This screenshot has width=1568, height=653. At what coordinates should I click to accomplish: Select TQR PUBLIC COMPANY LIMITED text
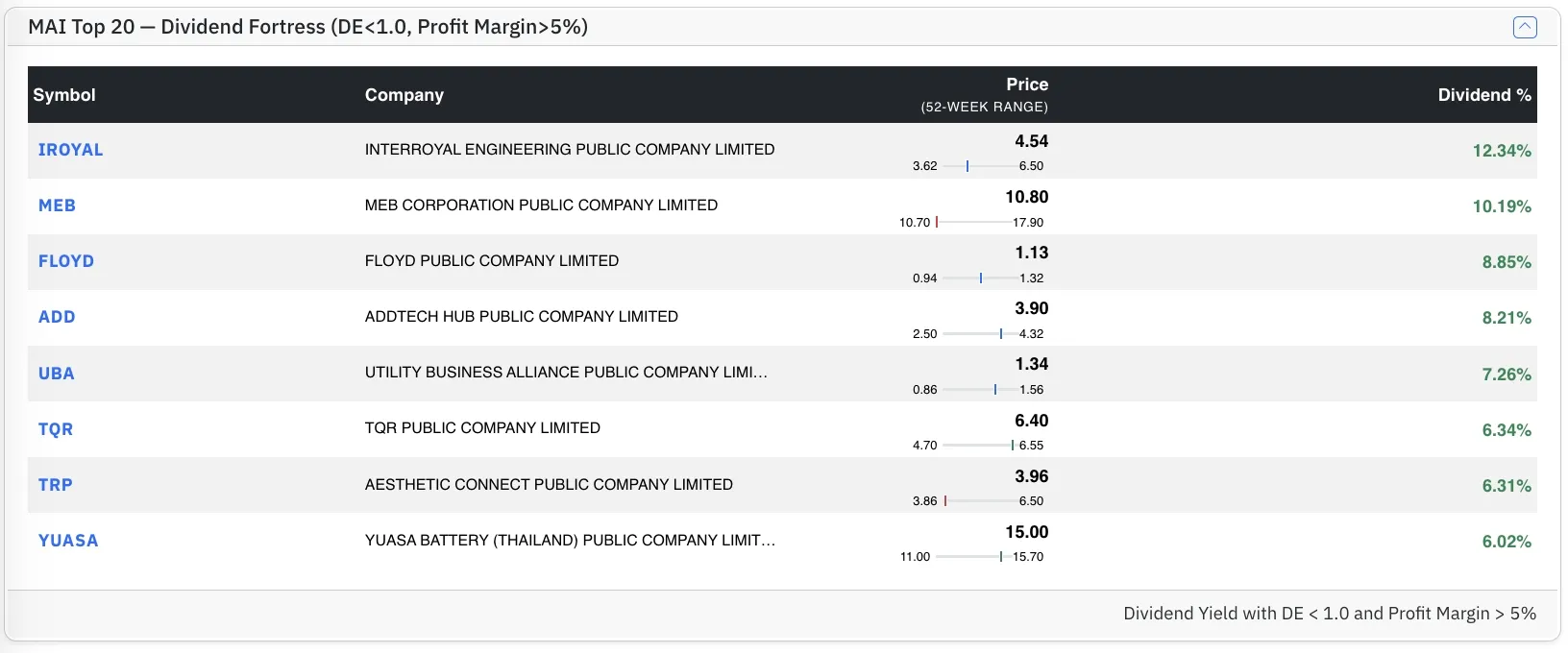(x=482, y=428)
